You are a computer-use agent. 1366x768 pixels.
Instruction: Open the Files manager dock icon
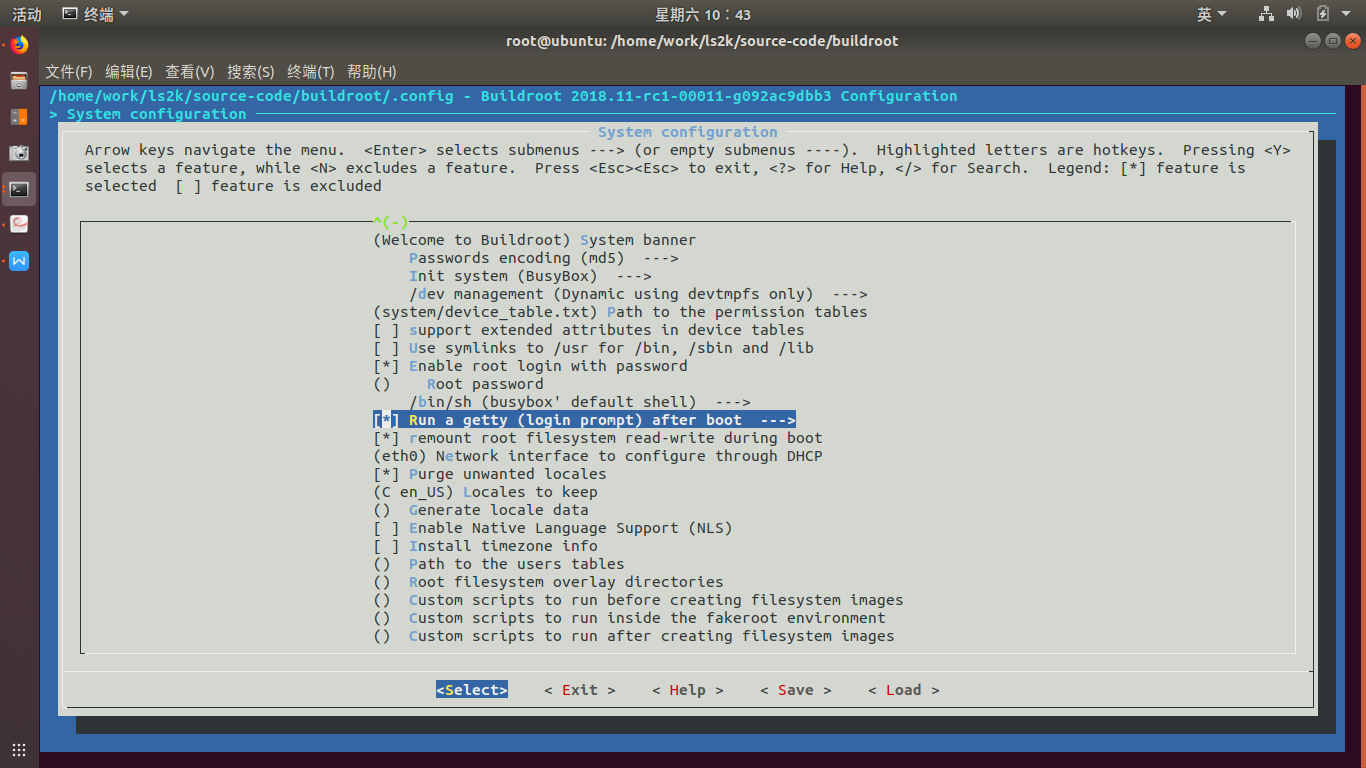(x=19, y=81)
